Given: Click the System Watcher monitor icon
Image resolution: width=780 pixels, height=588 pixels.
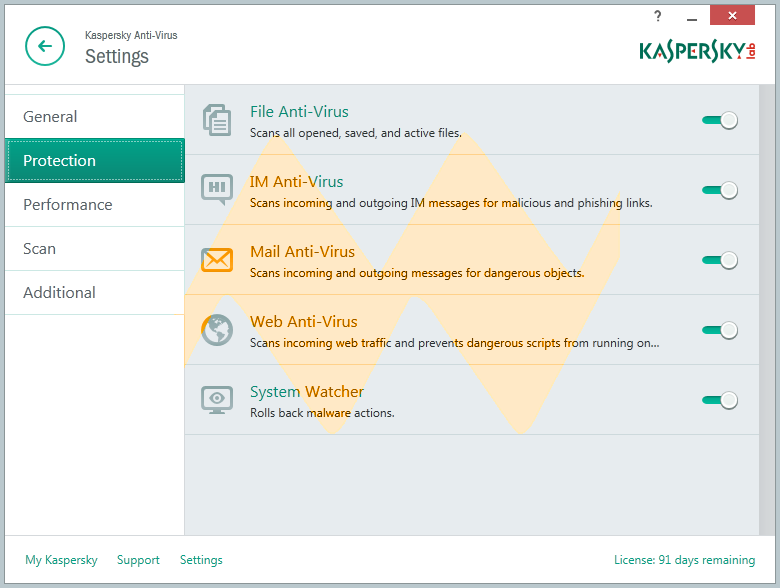Looking at the screenshot, I should click(217, 400).
